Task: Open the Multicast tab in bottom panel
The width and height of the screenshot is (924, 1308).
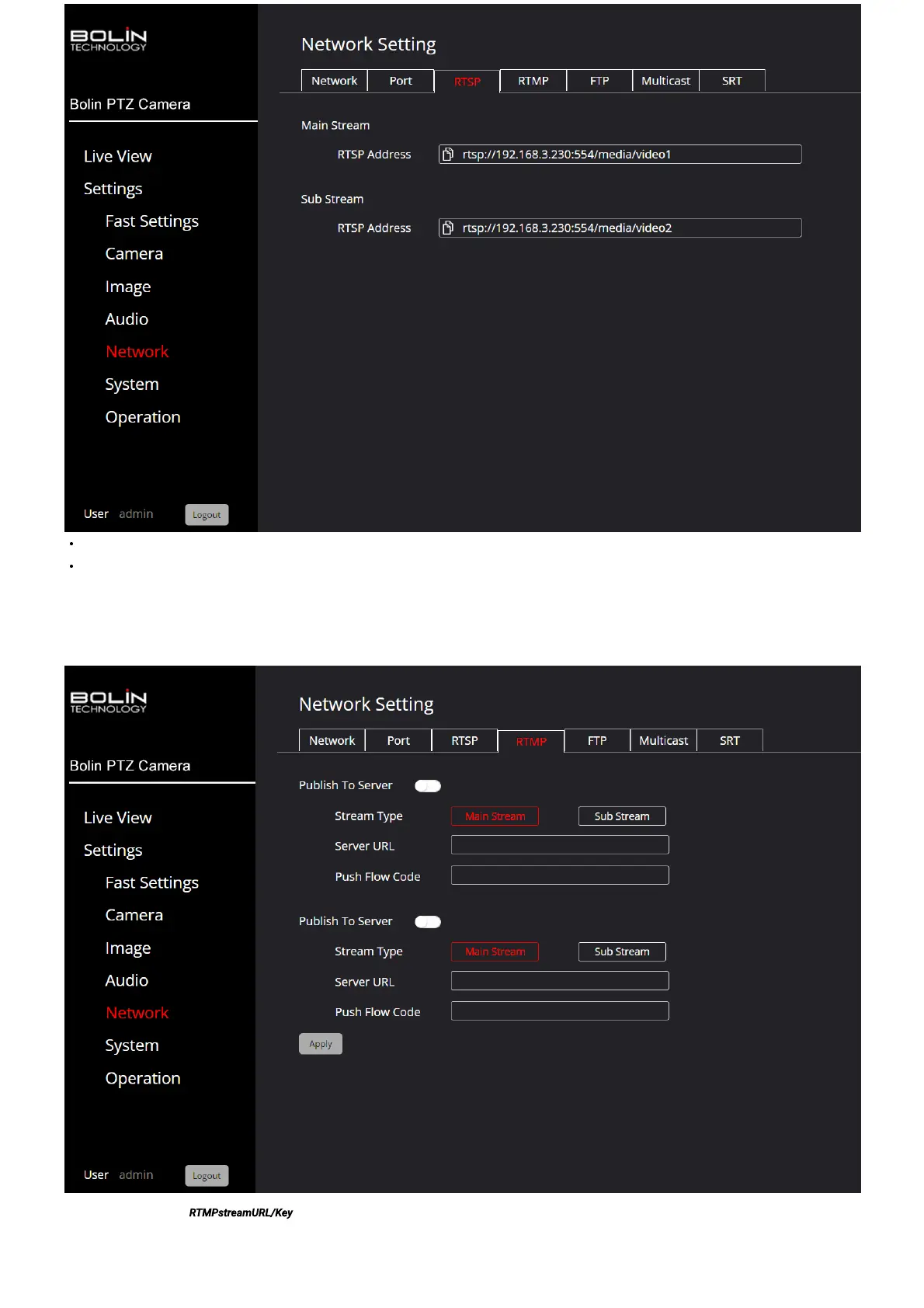Action: pos(663,741)
